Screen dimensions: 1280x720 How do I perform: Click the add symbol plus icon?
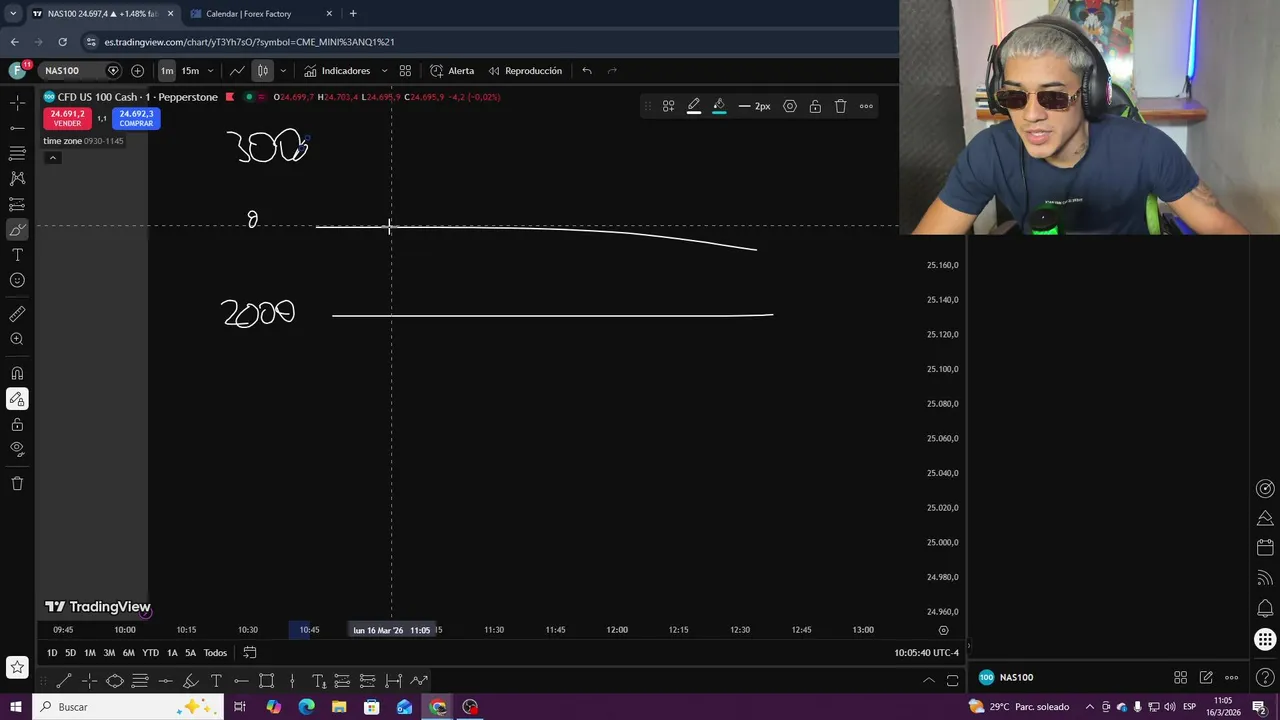[x=137, y=71]
